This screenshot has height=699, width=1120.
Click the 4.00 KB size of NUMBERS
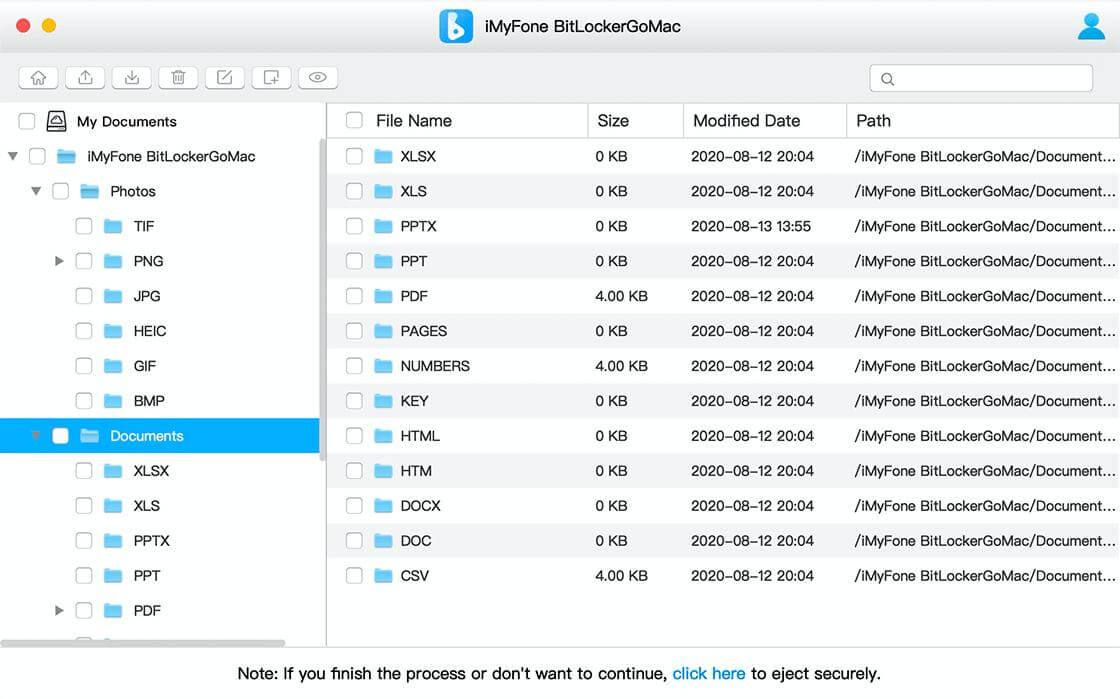(x=621, y=366)
